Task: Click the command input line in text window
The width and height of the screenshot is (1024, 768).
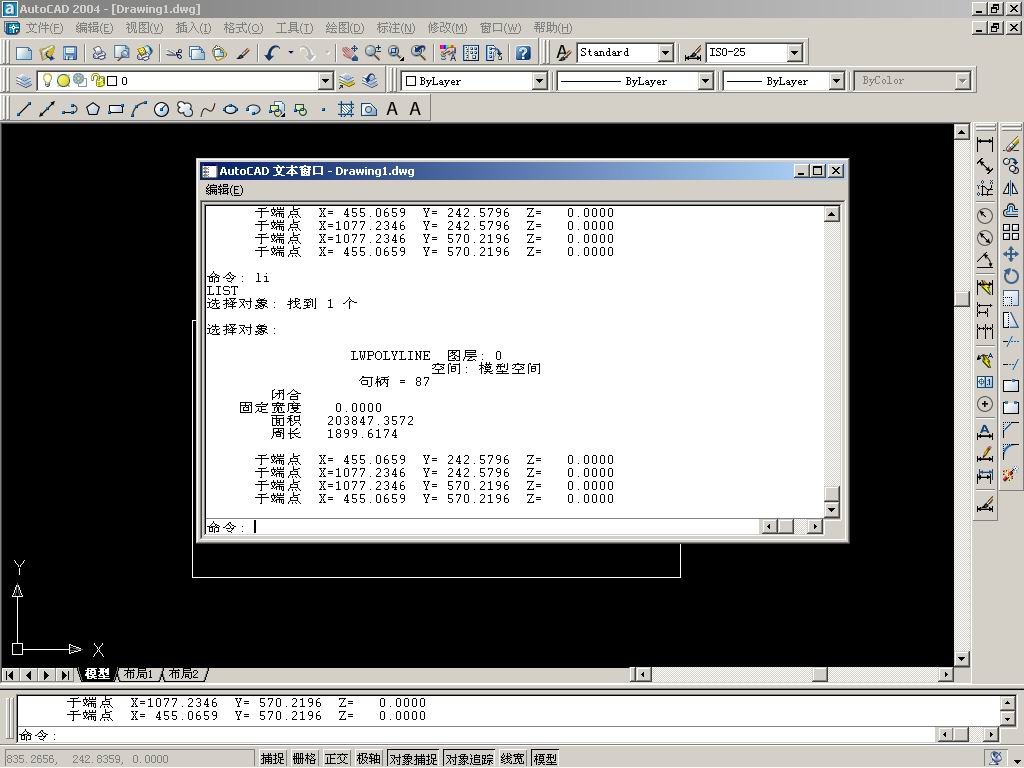Action: [482, 526]
